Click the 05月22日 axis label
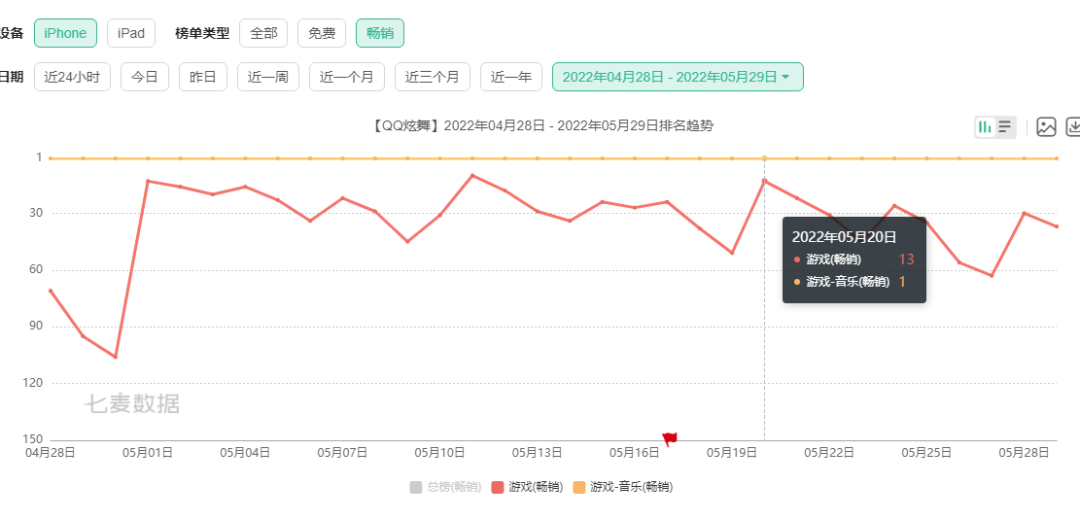 [x=829, y=453]
